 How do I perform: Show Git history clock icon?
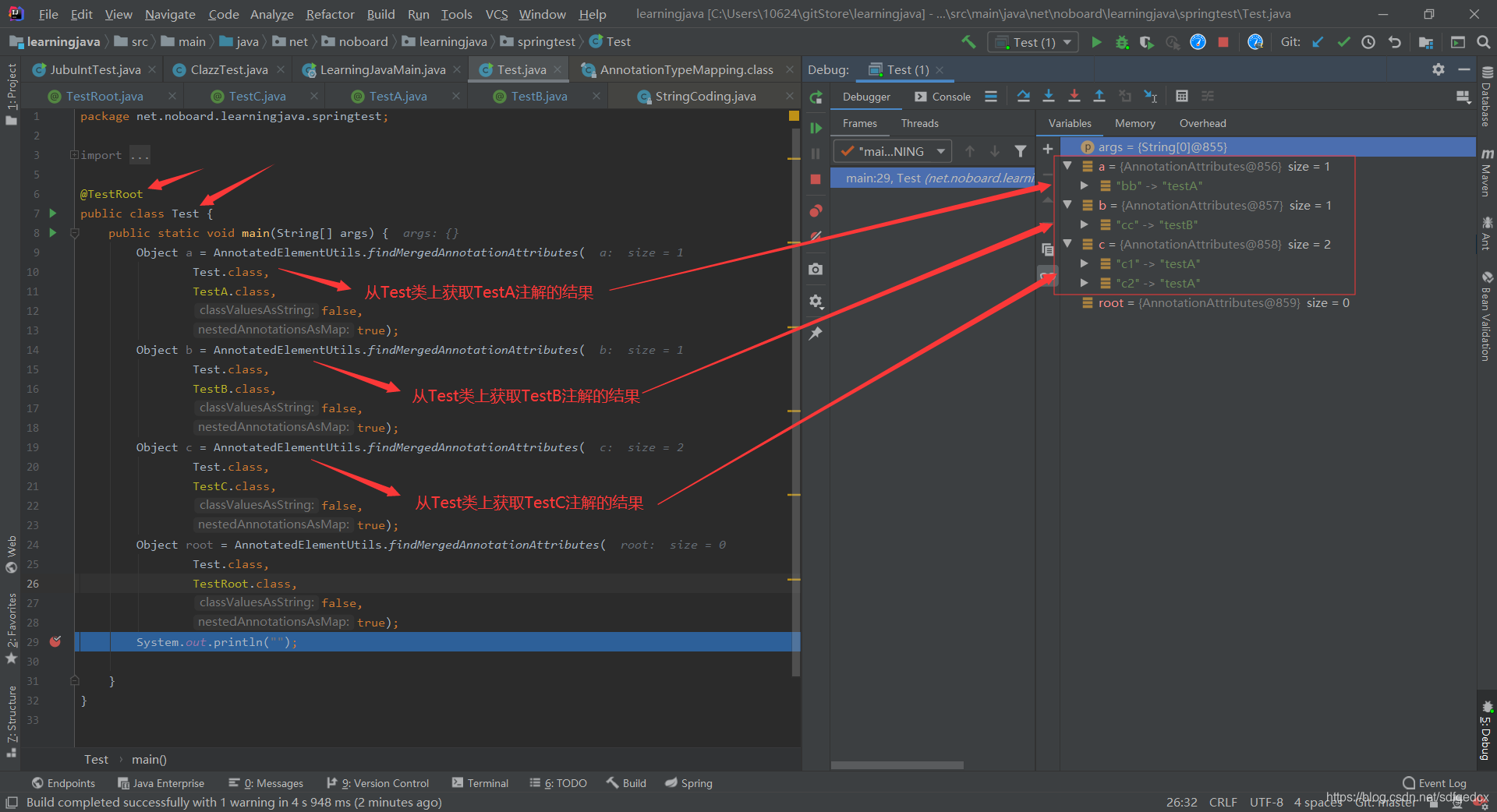[x=1368, y=42]
